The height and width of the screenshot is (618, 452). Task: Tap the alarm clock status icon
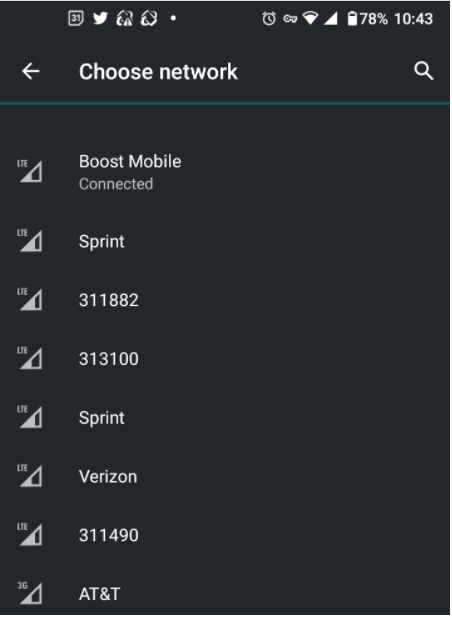tap(269, 19)
